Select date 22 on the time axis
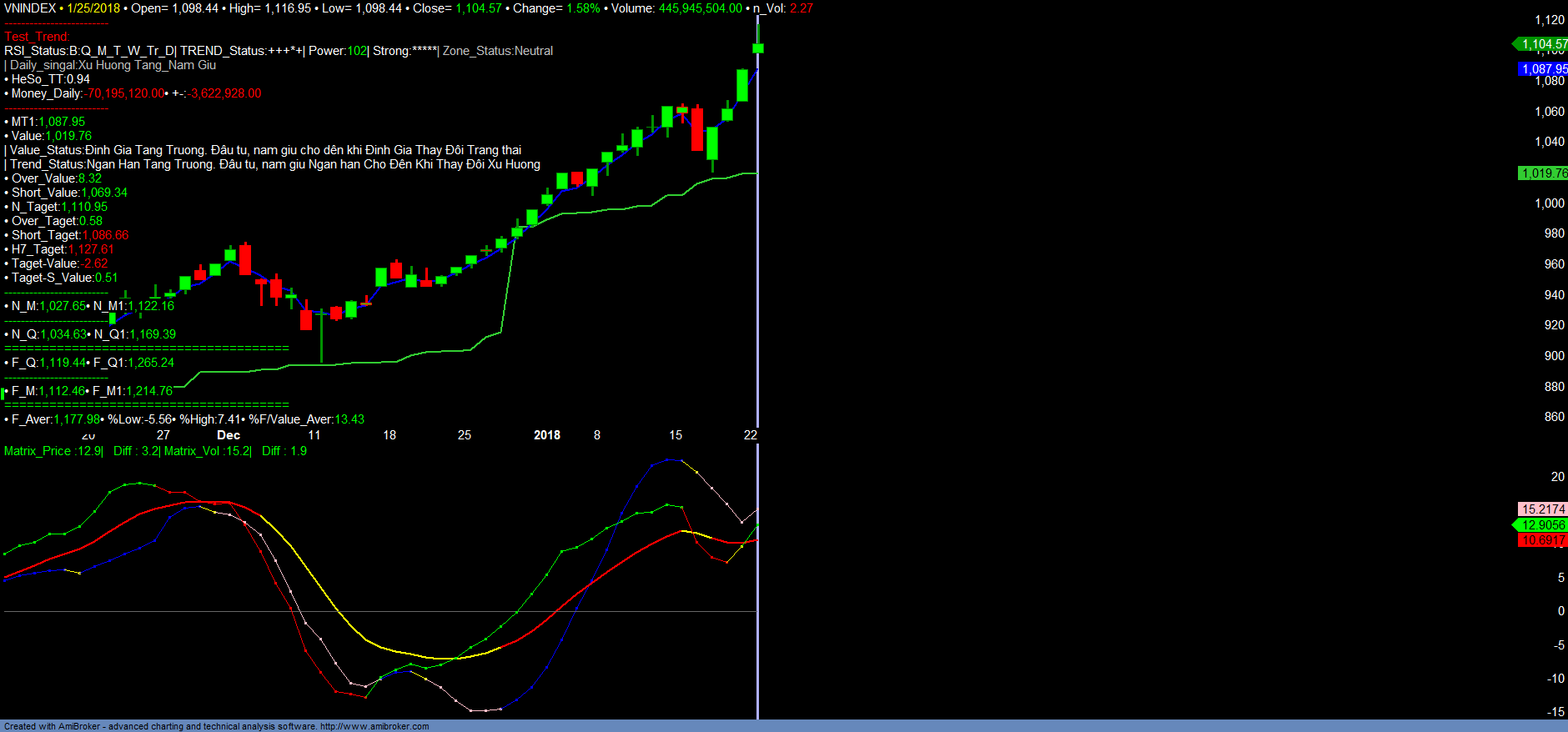The height and width of the screenshot is (732, 1568). click(x=750, y=435)
